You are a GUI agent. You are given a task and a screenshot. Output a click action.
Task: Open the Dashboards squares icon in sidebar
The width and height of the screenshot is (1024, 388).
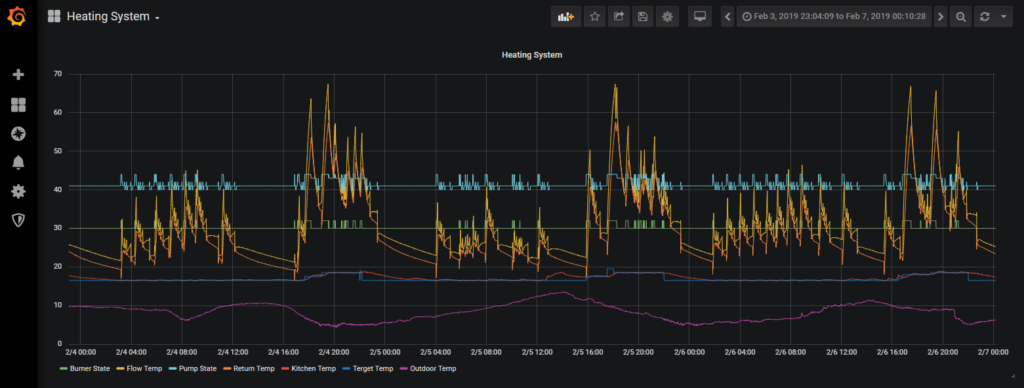click(18, 105)
